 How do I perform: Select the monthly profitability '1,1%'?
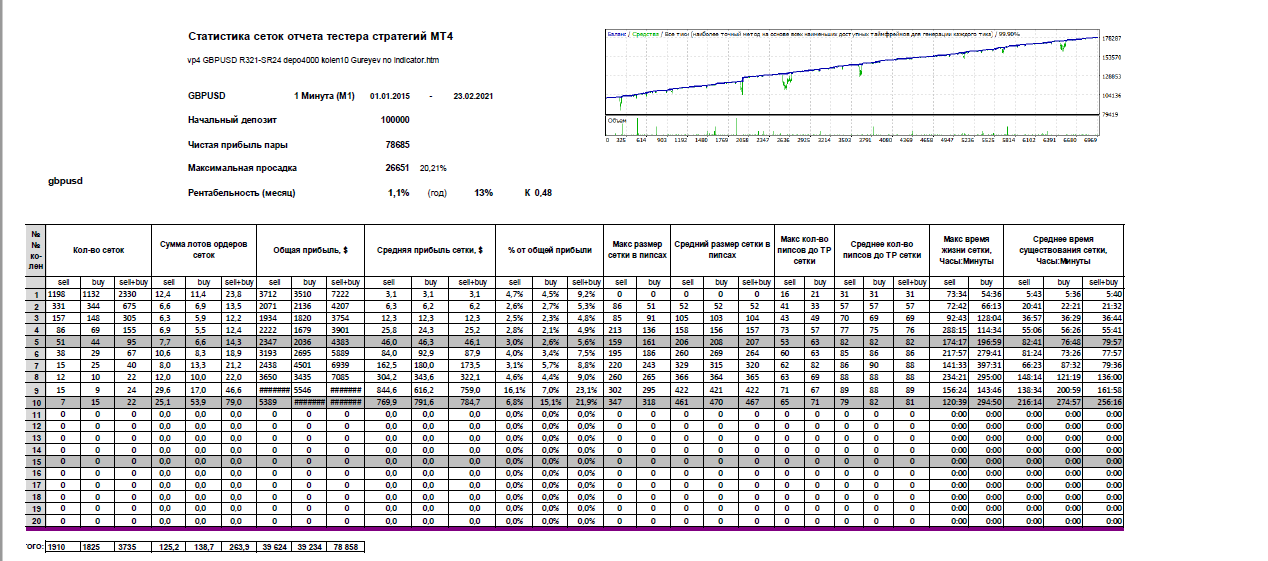coord(399,192)
